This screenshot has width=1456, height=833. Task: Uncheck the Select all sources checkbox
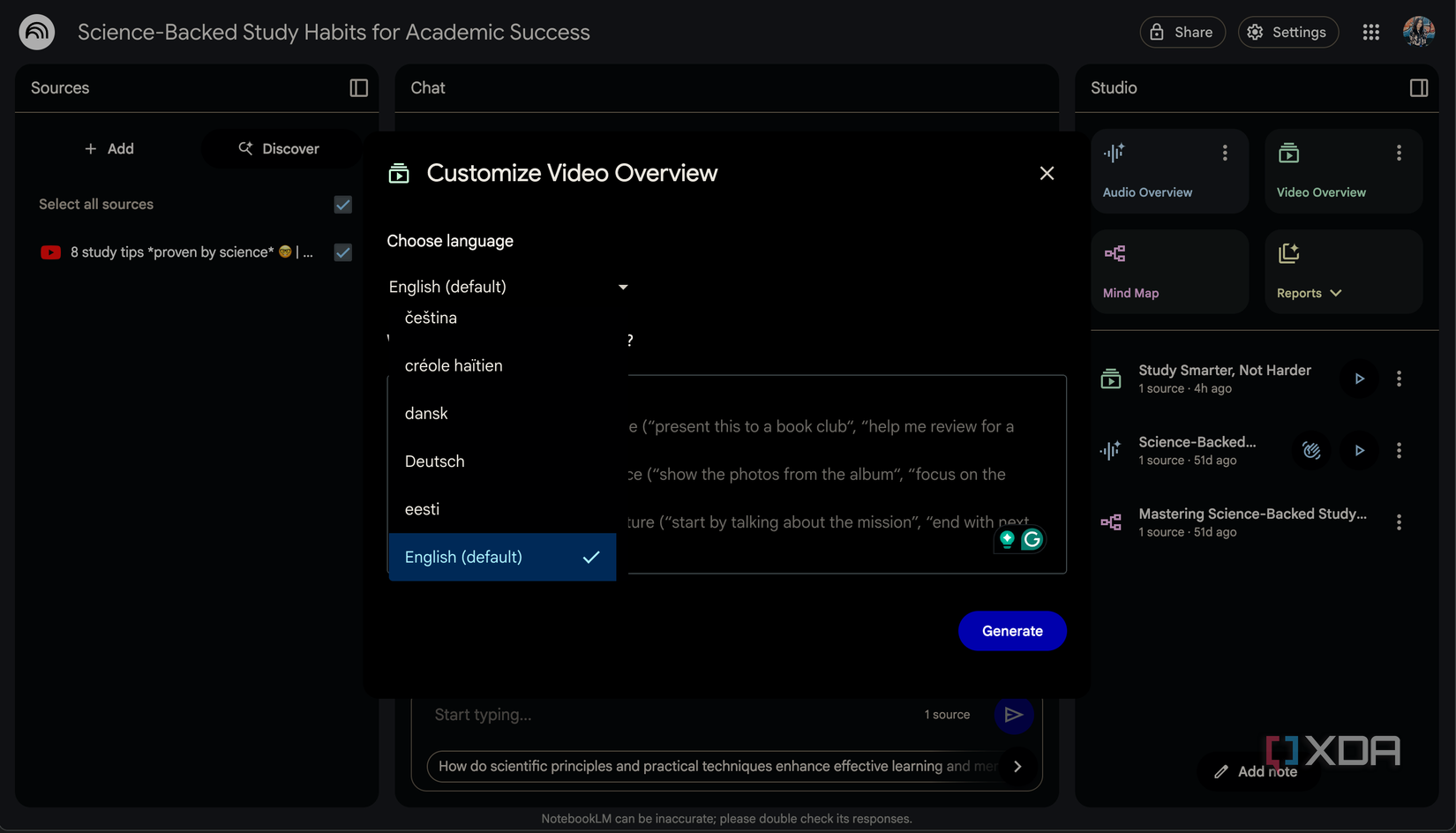click(342, 204)
